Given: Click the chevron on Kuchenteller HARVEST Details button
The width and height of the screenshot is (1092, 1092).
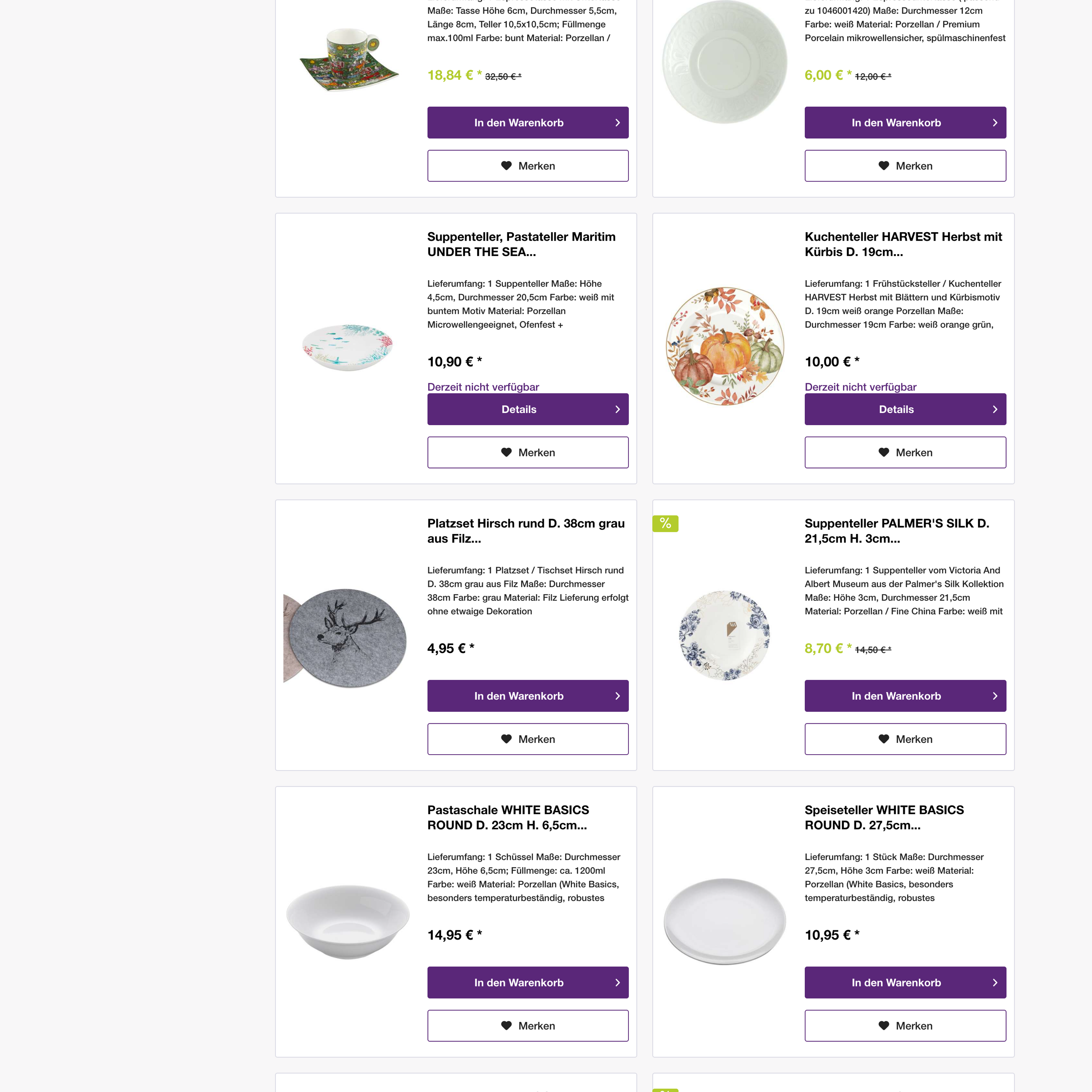Looking at the screenshot, I should [x=995, y=409].
